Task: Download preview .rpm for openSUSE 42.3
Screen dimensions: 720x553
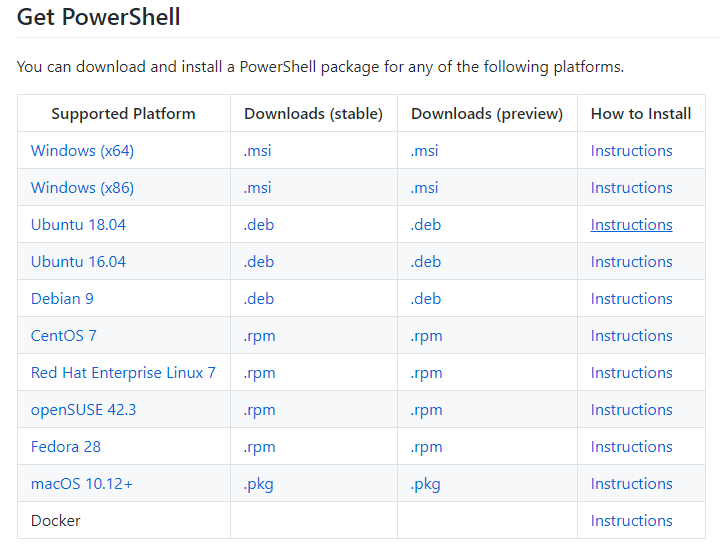Action: pos(427,410)
